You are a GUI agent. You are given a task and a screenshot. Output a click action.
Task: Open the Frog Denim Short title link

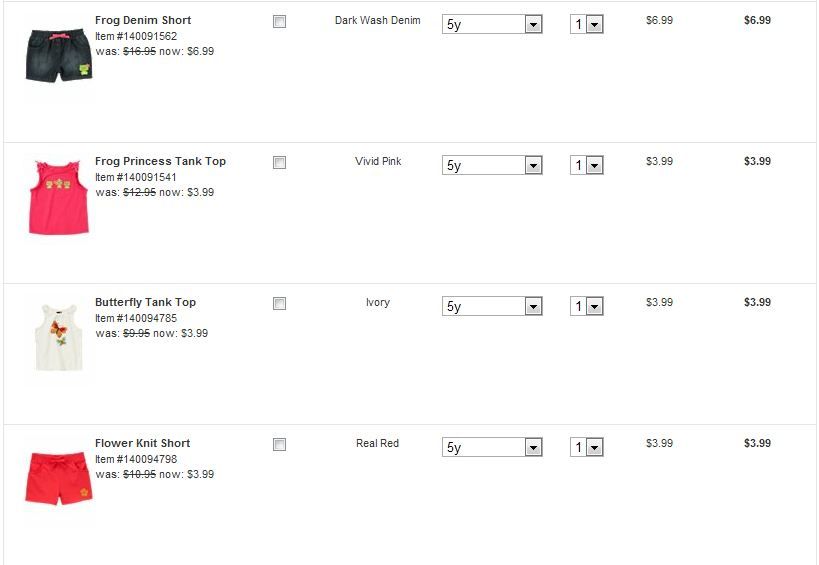coord(143,20)
